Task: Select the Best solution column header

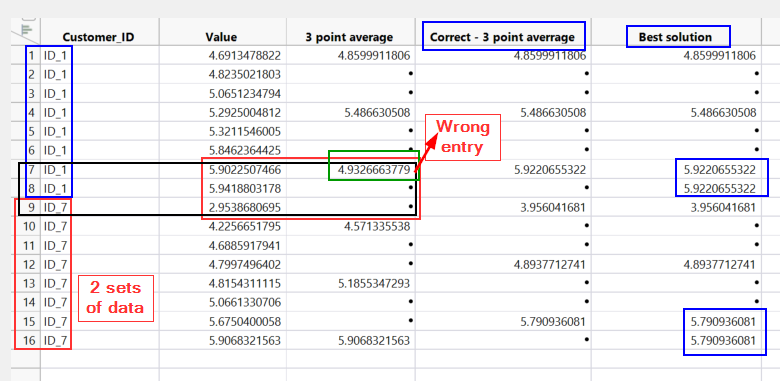Action: (x=675, y=37)
